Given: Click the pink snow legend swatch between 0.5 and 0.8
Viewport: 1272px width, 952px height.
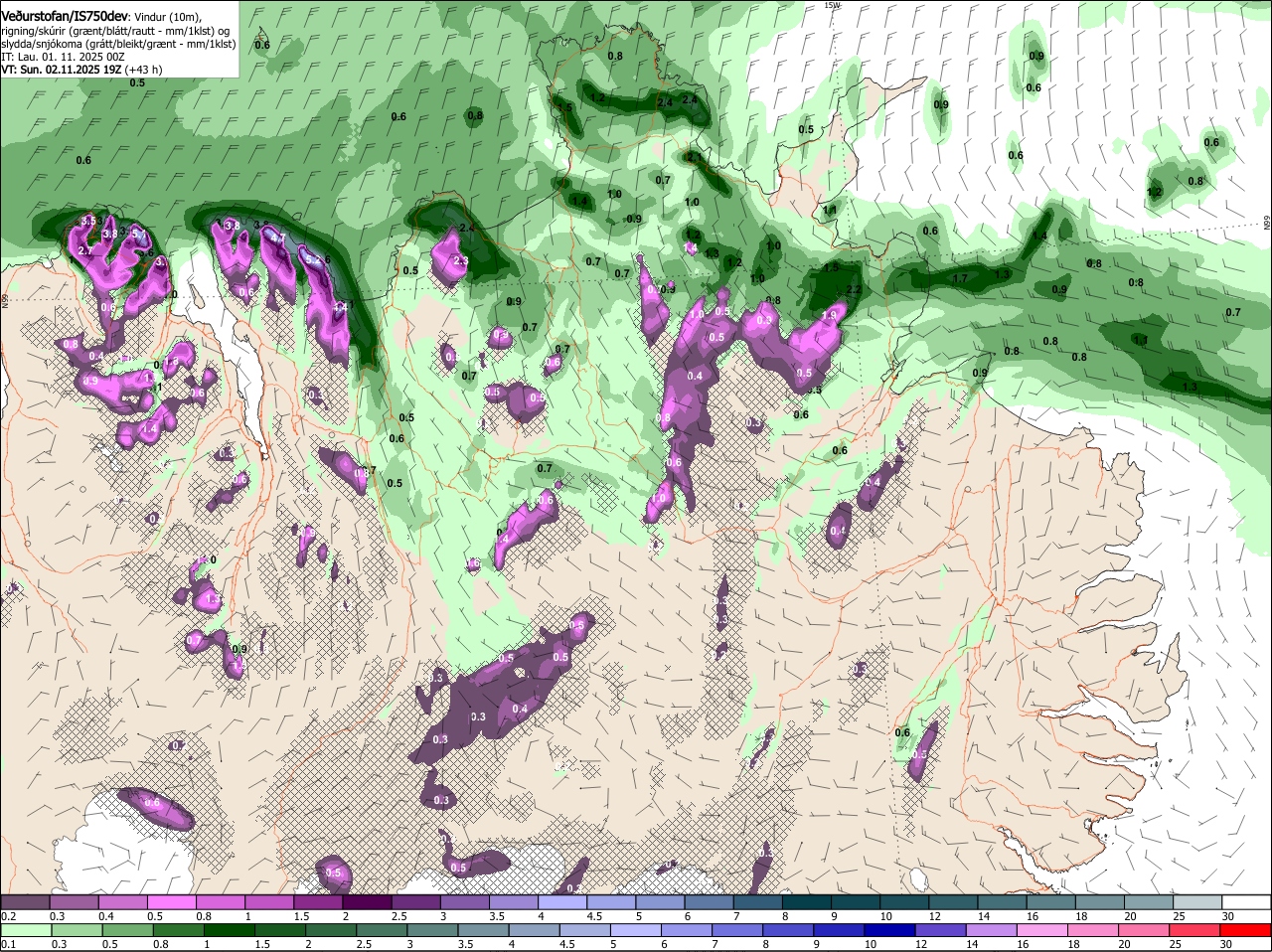Looking at the screenshot, I should click(x=172, y=901).
